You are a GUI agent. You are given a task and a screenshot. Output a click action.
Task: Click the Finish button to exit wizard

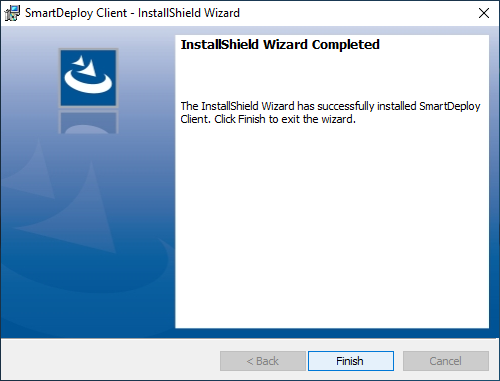[x=351, y=361]
